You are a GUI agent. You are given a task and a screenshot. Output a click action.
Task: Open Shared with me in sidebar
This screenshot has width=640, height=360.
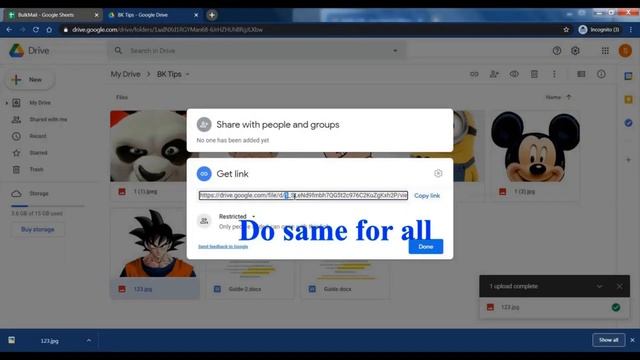[48, 120]
